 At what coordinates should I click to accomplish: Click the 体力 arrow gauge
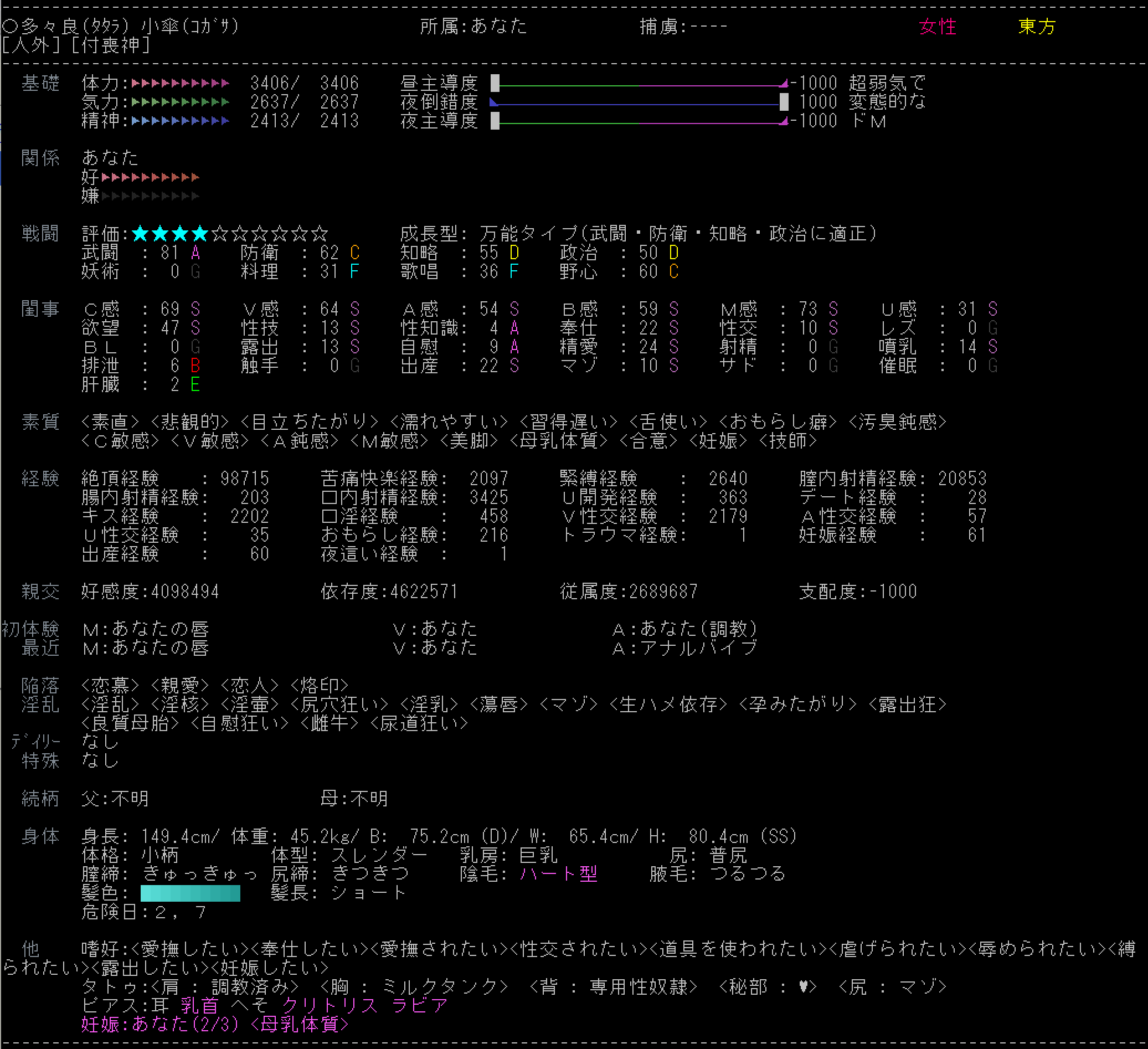[181, 83]
